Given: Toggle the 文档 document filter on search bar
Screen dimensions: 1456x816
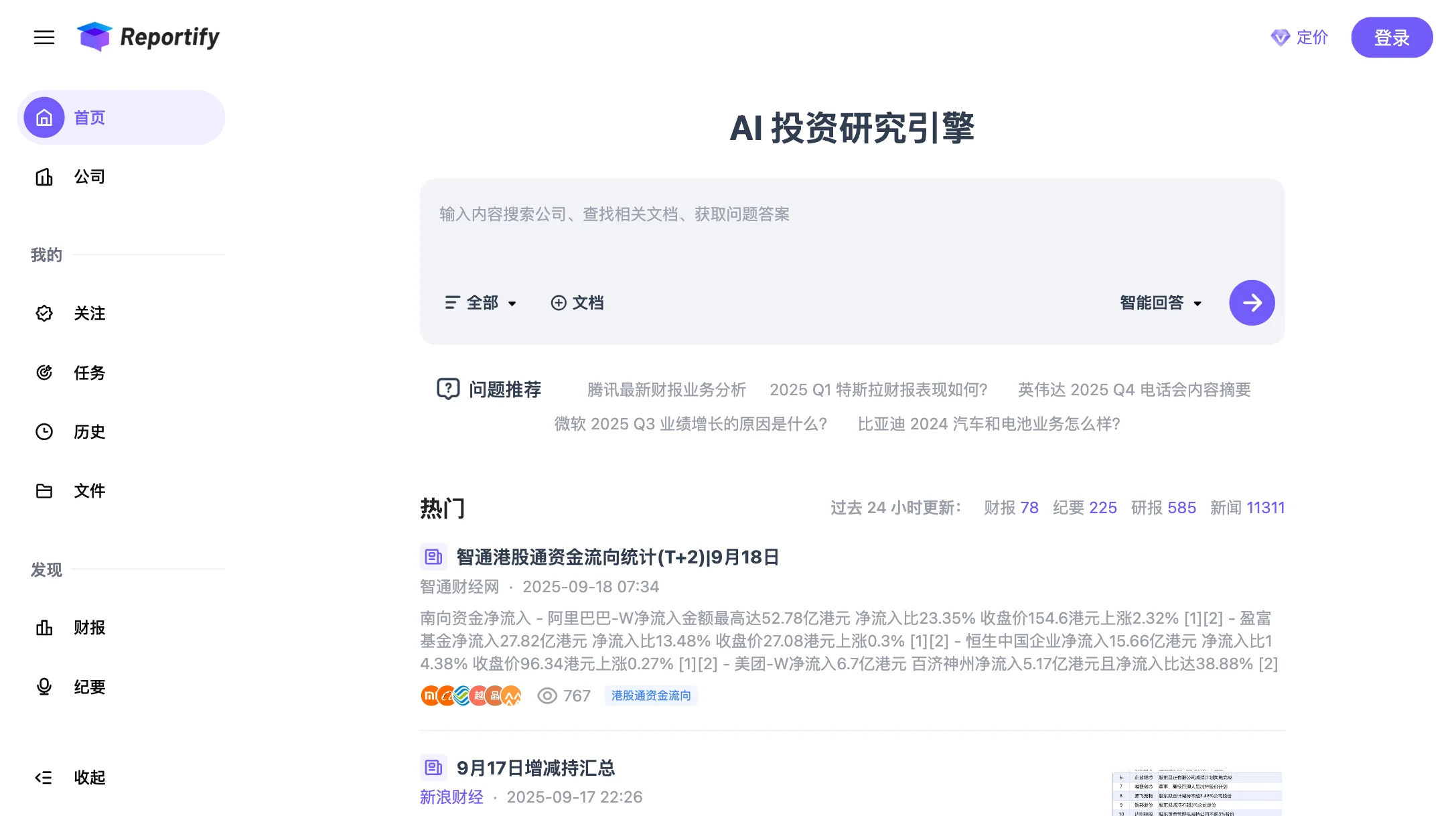Looking at the screenshot, I should click(578, 303).
